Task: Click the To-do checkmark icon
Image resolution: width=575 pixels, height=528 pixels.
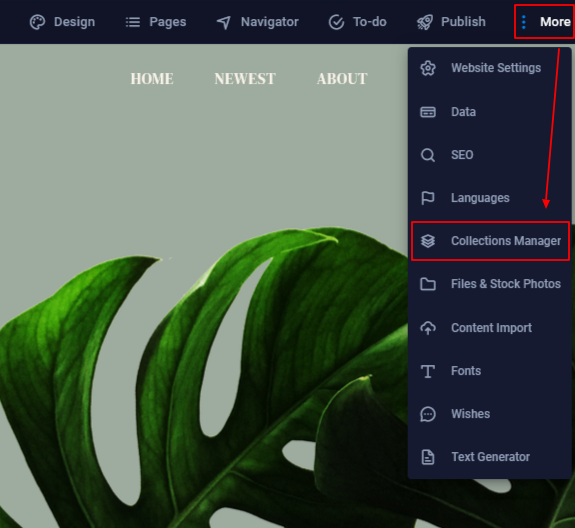Action: [x=336, y=22]
